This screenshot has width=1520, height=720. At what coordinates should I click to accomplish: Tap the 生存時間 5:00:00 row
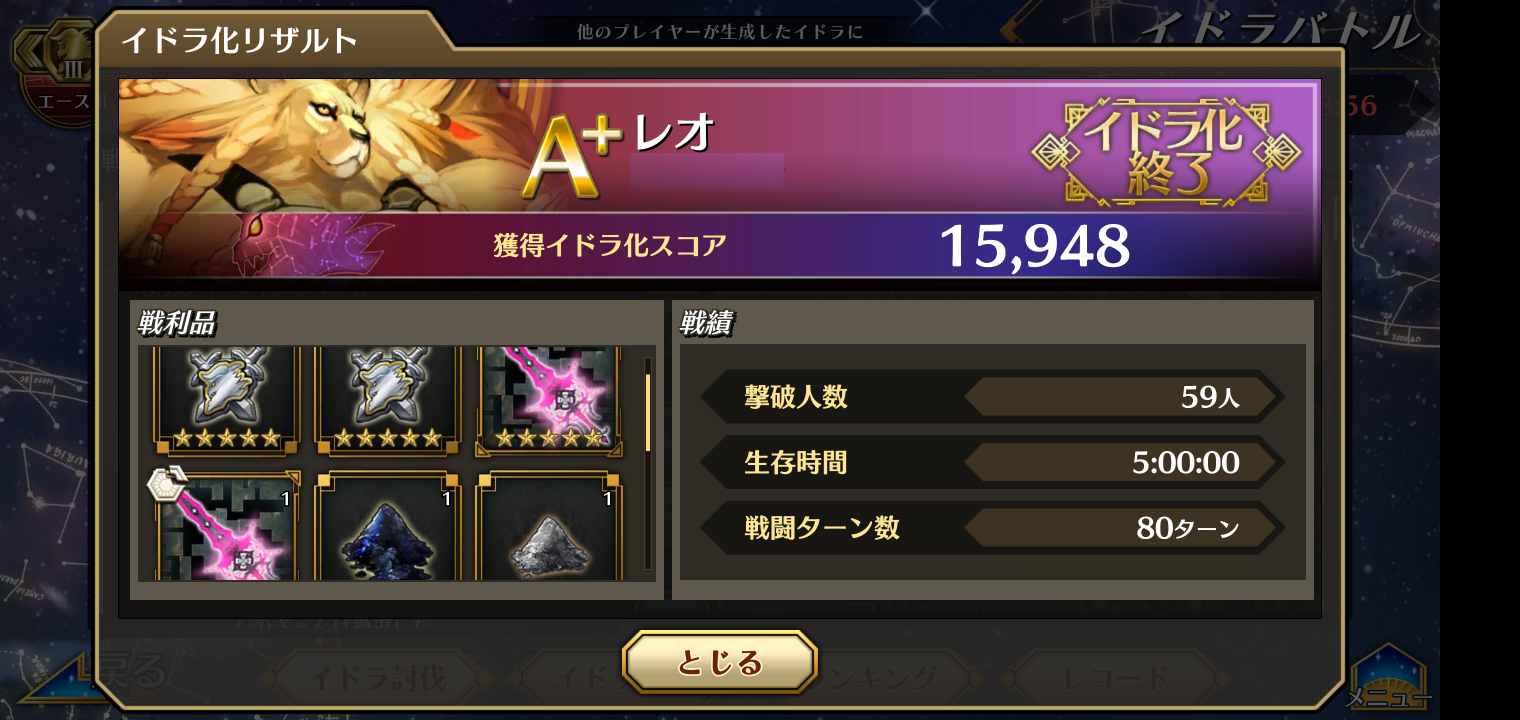(992, 462)
